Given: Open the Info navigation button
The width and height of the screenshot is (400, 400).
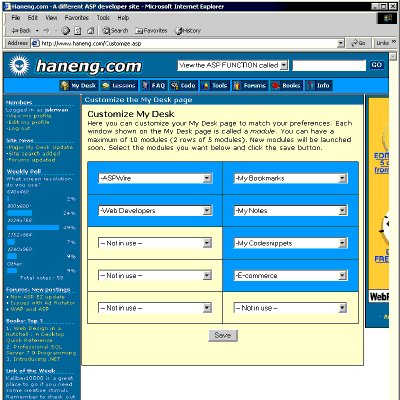Looking at the screenshot, I should [x=319, y=86].
